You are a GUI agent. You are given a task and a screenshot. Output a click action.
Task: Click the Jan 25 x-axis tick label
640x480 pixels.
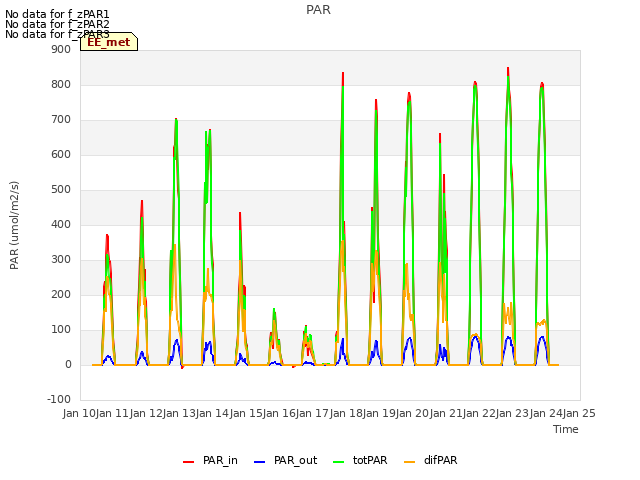coord(579,413)
